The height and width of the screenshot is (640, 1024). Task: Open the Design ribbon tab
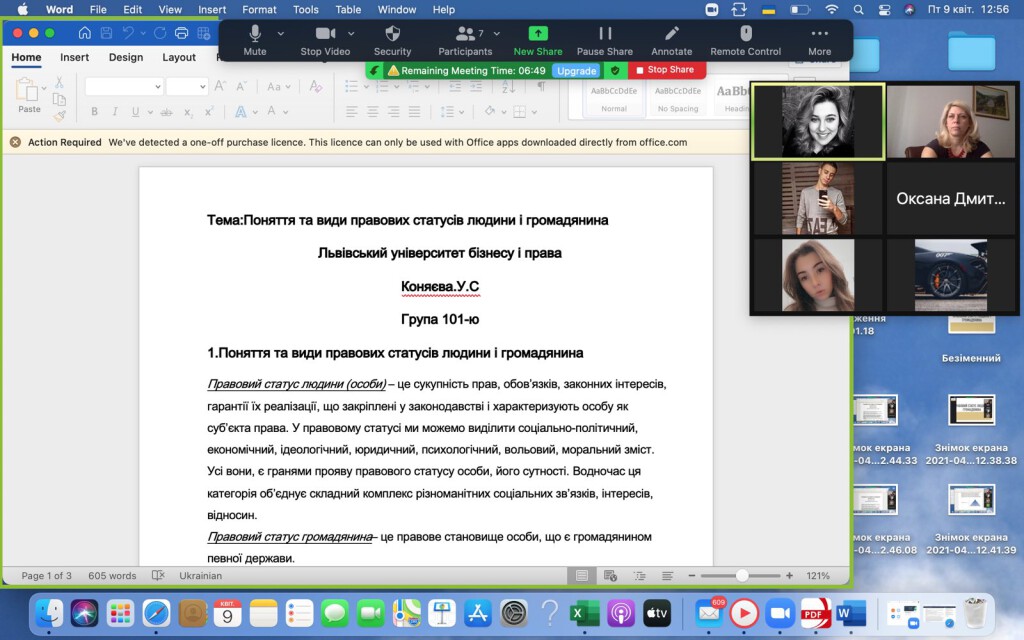(x=126, y=57)
